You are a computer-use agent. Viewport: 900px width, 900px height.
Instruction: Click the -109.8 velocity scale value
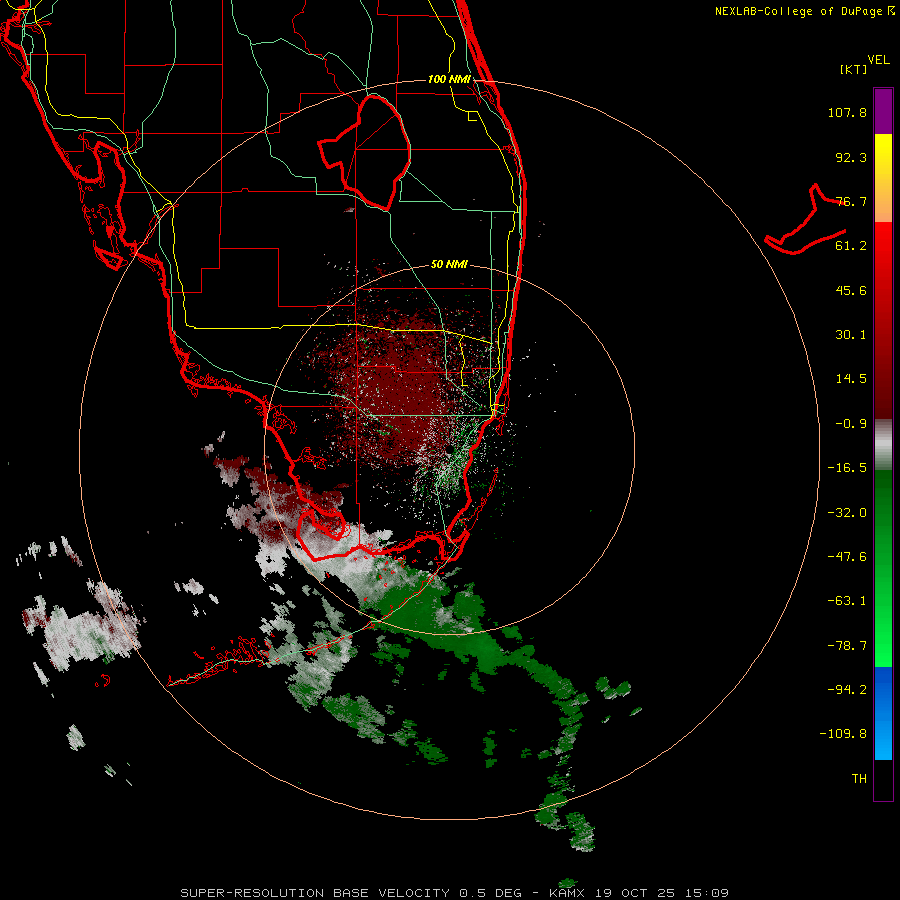pyautogui.click(x=843, y=734)
